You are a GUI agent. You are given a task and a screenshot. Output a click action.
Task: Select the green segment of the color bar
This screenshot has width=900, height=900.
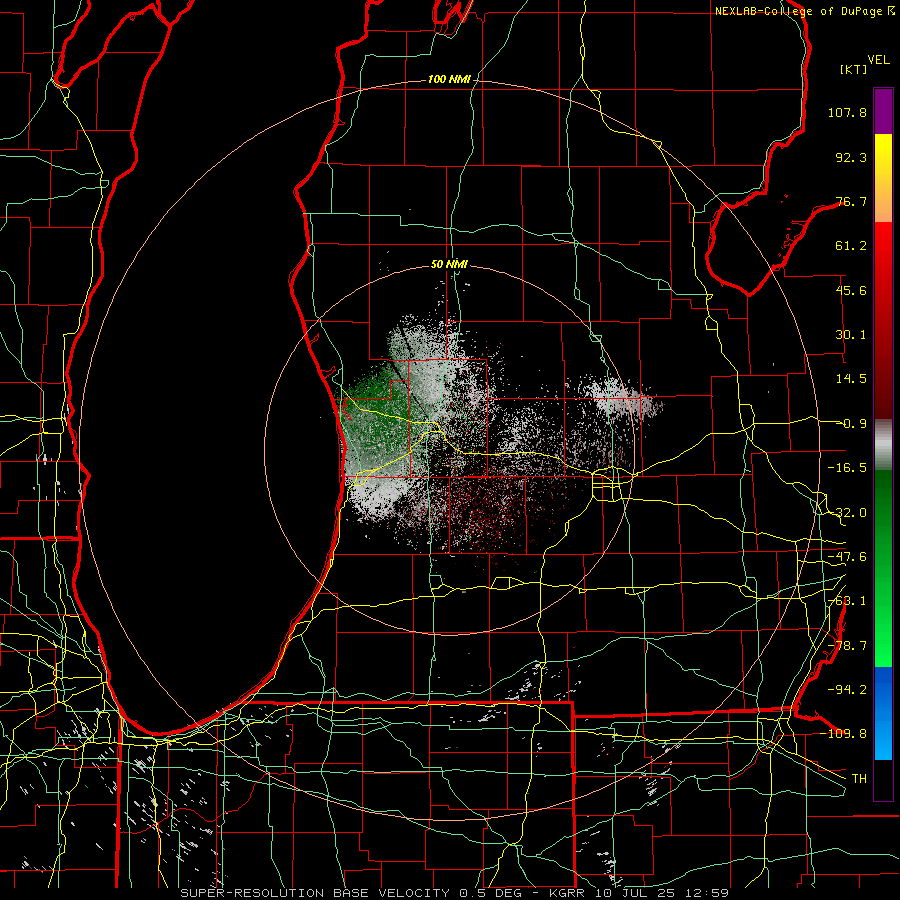pos(883,568)
